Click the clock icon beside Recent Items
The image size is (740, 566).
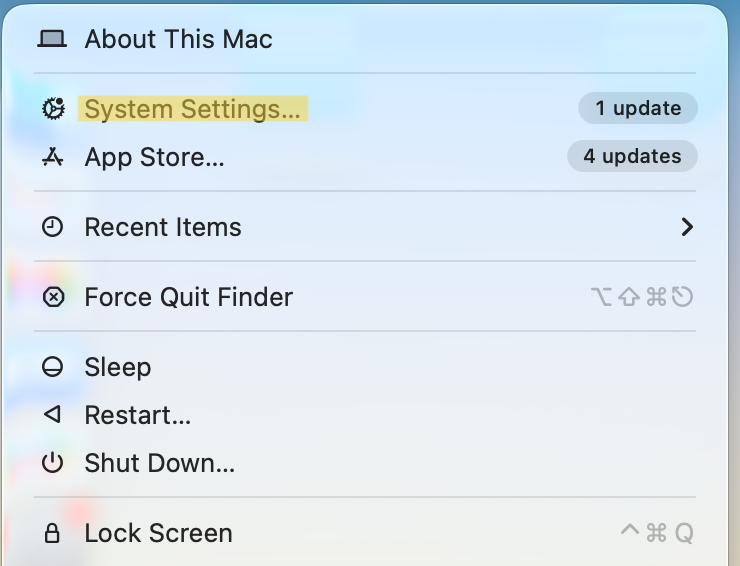pyautogui.click(x=52, y=227)
